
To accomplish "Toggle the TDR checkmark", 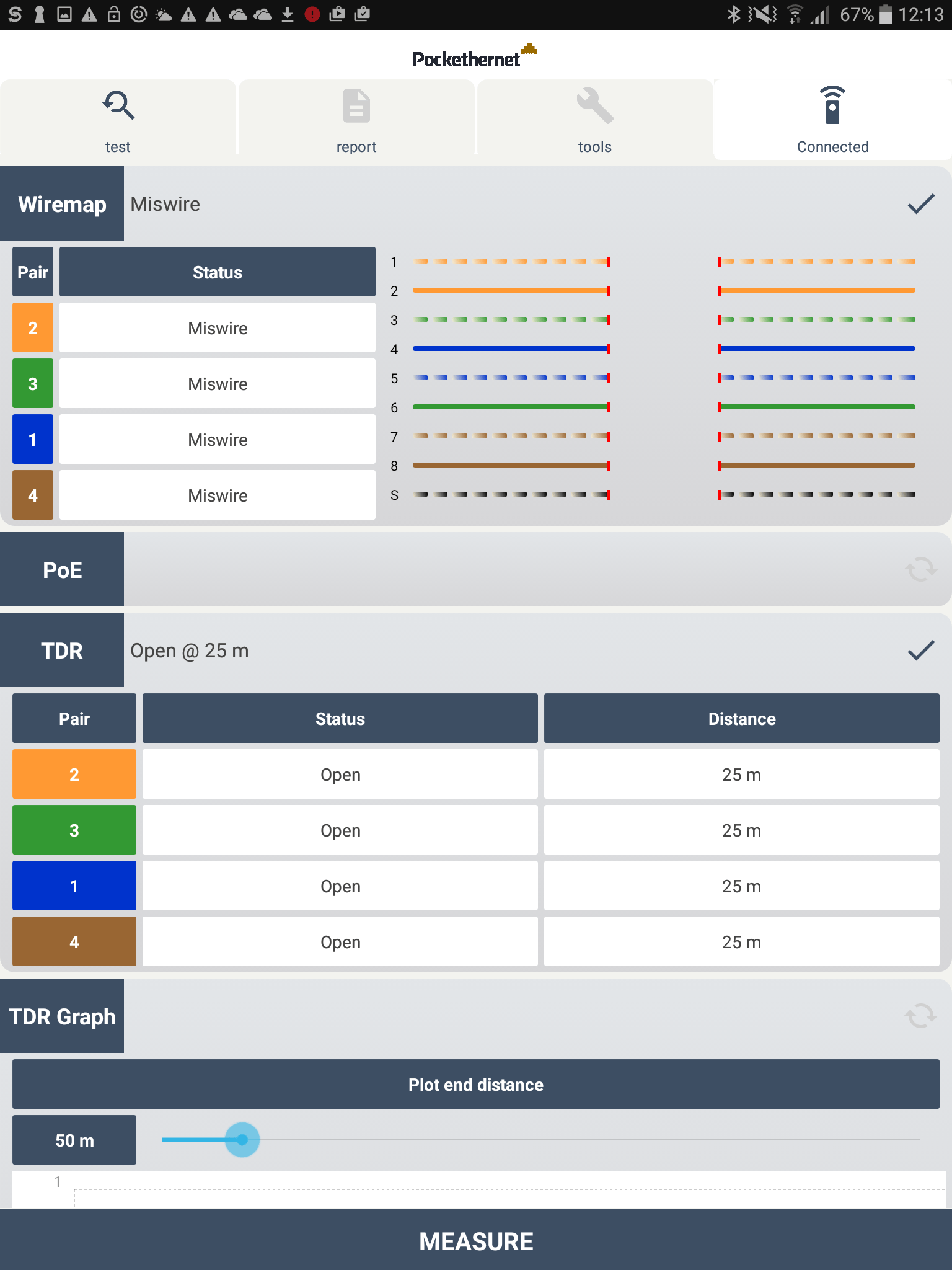I will tap(921, 650).
